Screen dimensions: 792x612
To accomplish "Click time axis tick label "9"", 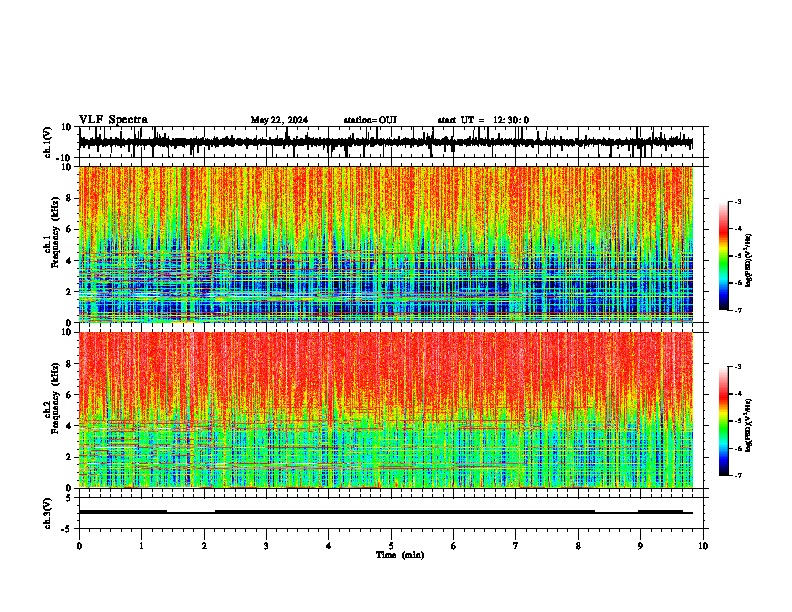I will [640, 546].
